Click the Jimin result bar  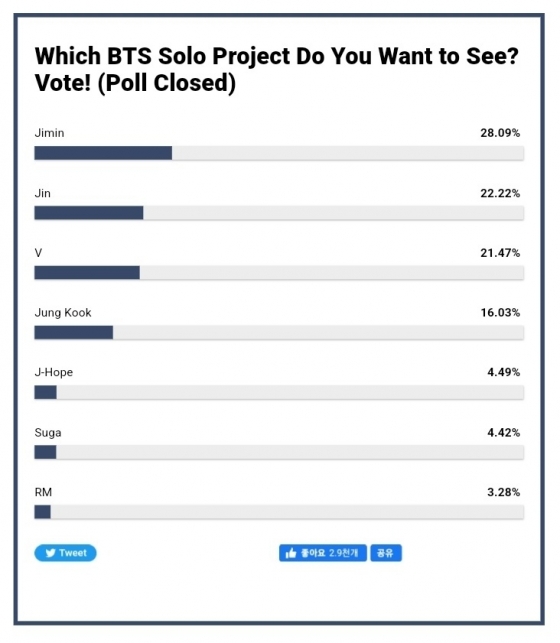279,153
